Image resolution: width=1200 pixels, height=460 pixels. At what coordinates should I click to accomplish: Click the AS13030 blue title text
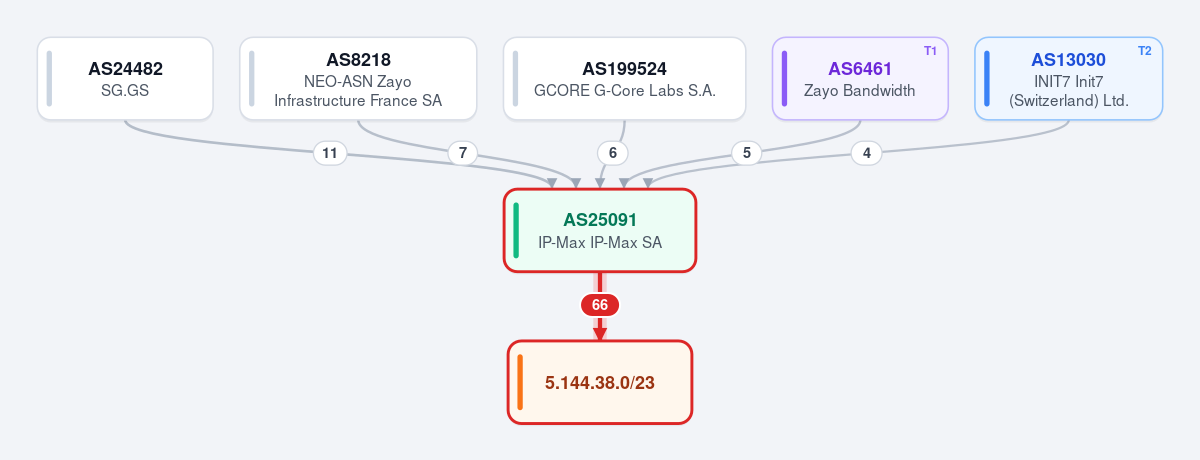pos(1068,60)
